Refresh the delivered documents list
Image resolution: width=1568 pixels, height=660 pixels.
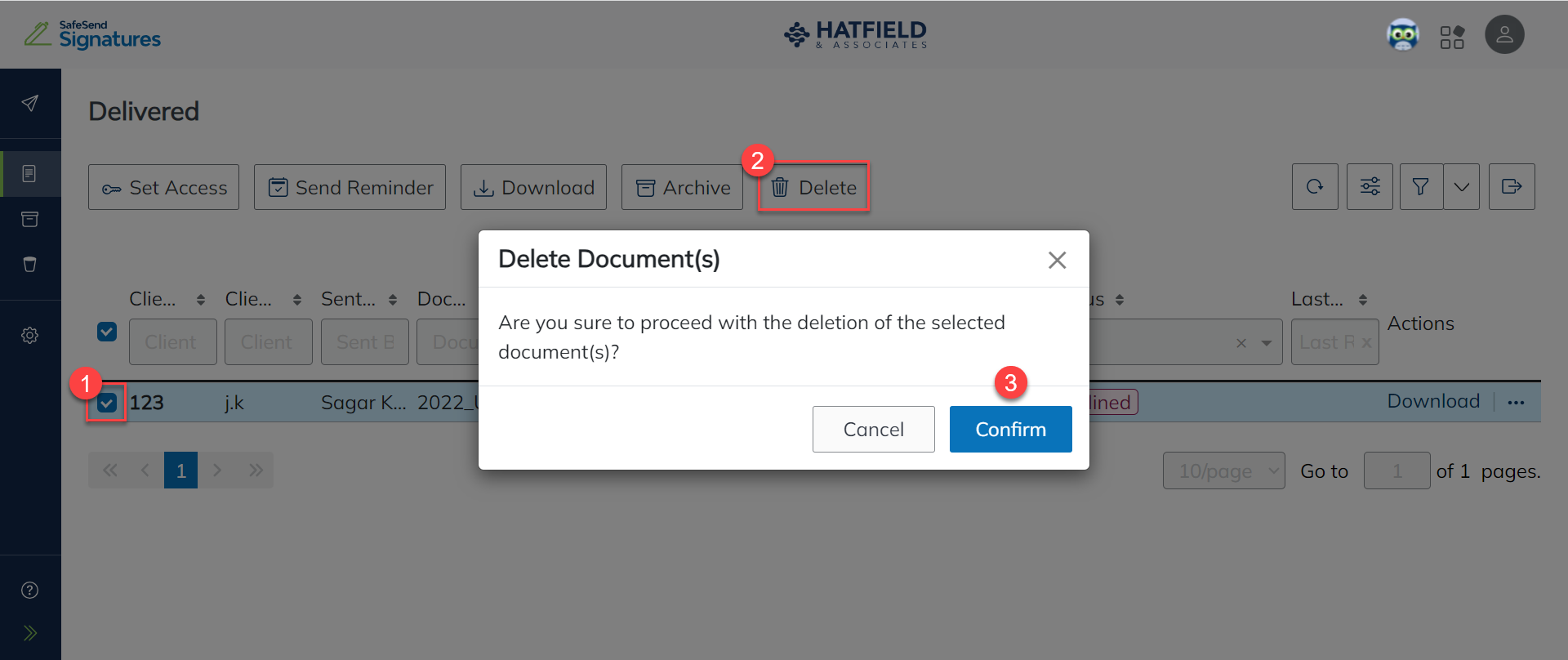(x=1315, y=186)
